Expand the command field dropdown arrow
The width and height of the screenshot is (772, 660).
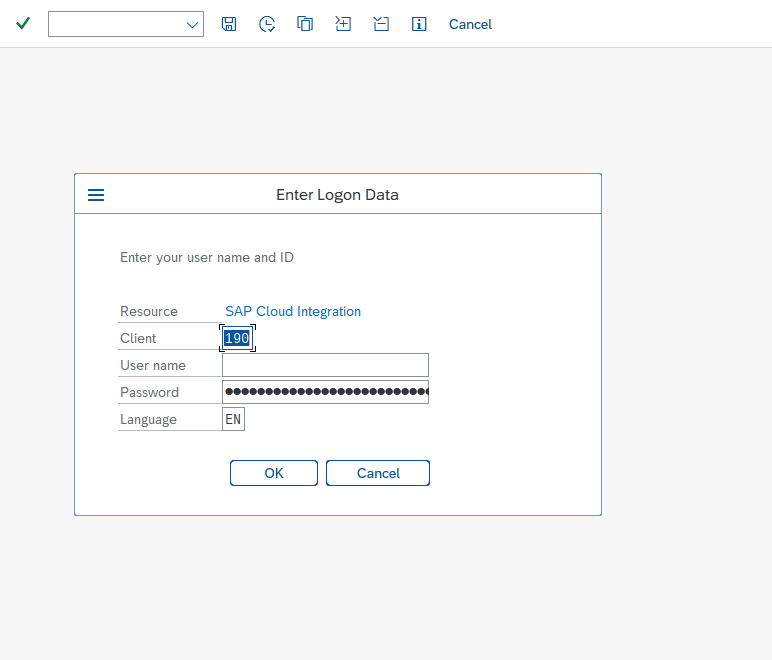pyautogui.click(x=193, y=25)
